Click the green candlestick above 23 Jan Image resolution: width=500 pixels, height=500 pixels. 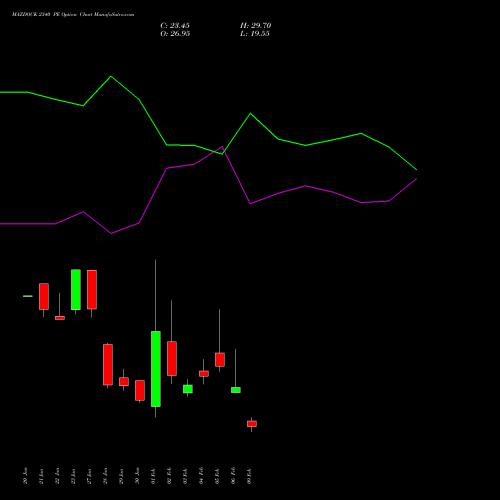pos(76,290)
